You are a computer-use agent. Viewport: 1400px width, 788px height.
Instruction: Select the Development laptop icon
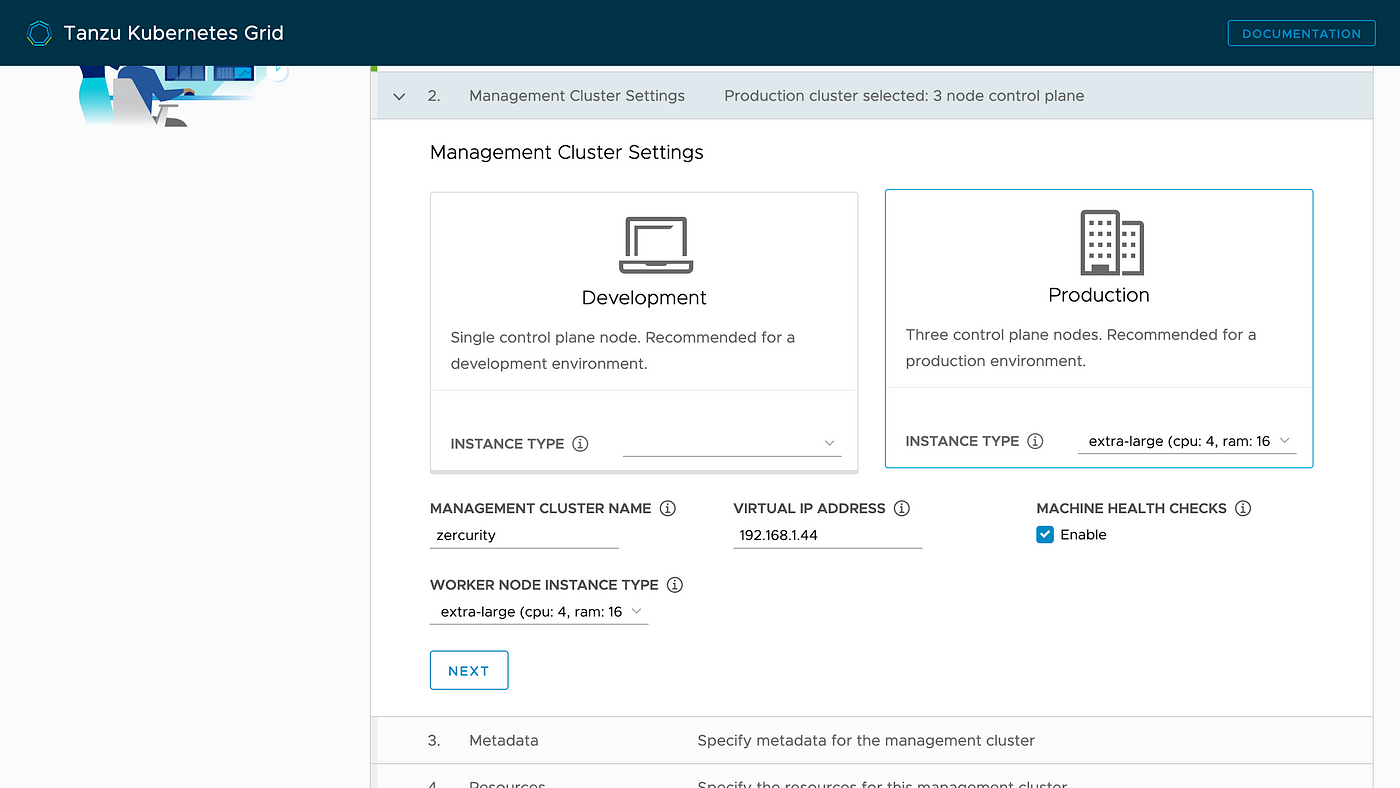point(656,246)
